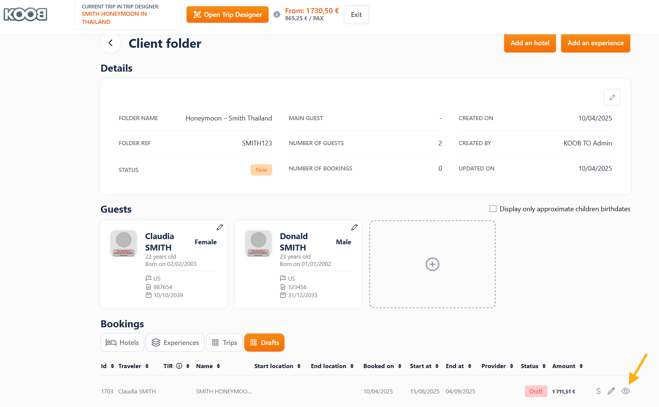The width and height of the screenshot is (659, 407).
Task: Click the TIR info icon
Action: click(x=179, y=366)
